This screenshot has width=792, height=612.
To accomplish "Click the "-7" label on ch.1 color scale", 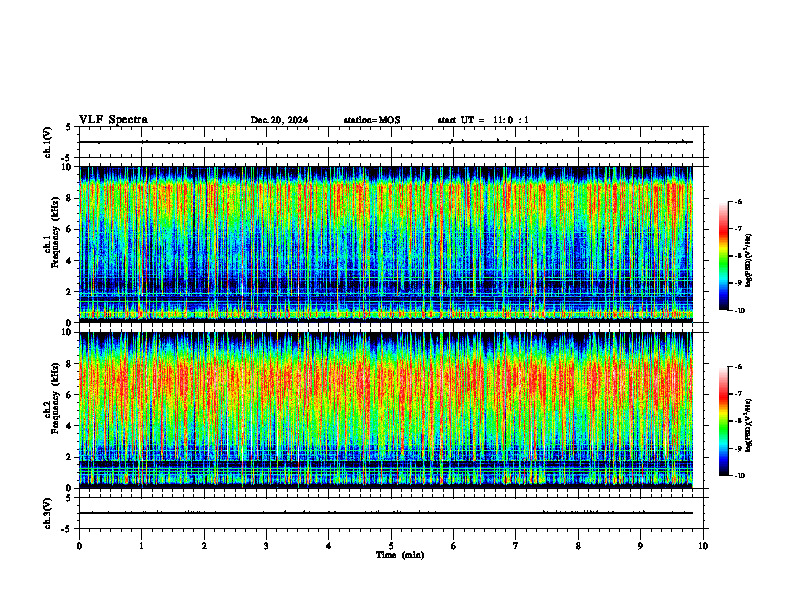I will click(738, 229).
